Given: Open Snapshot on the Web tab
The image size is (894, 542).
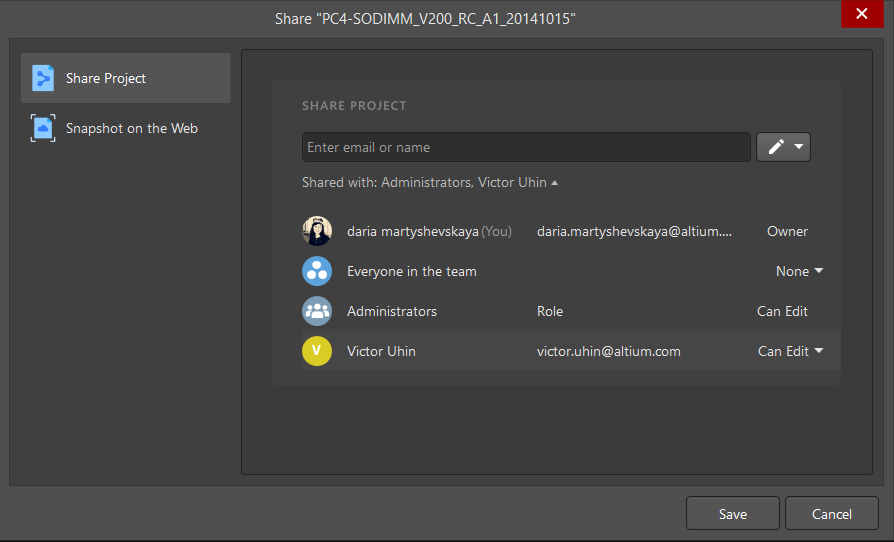Looking at the screenshot, I should [125, 128].
